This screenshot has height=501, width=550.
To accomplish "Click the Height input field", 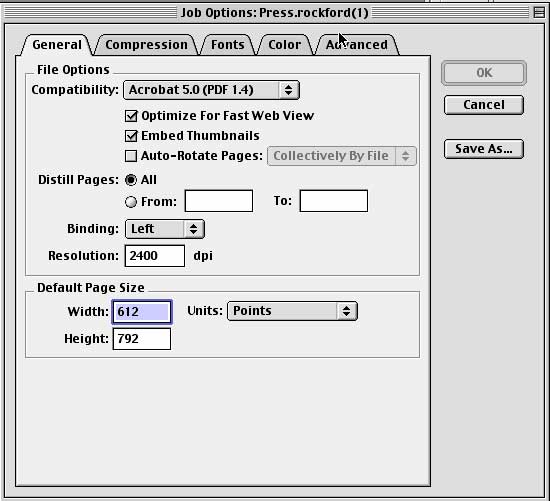I will click(142, 339).
